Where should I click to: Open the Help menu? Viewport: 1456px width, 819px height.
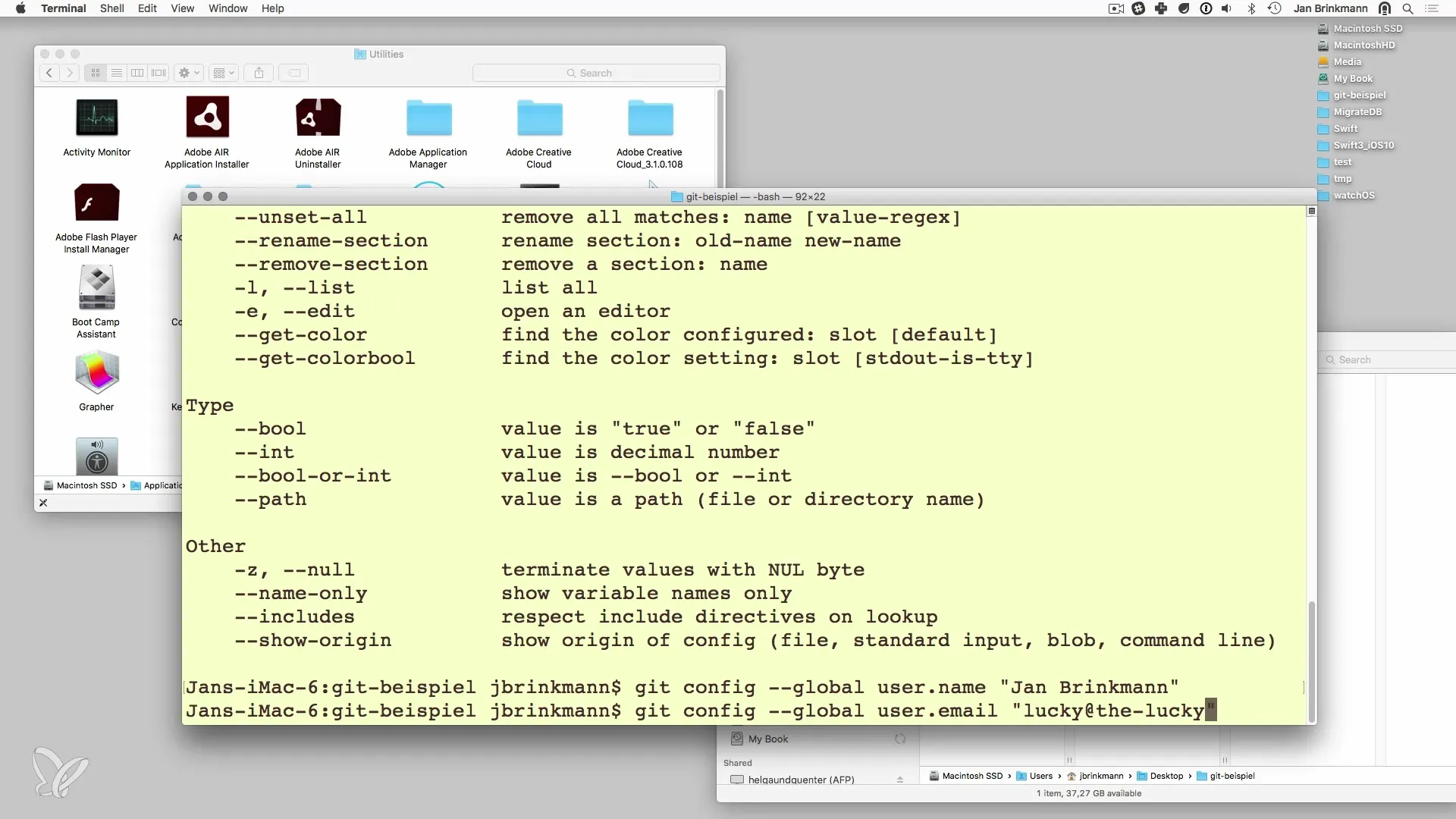[x=273, y=8]
